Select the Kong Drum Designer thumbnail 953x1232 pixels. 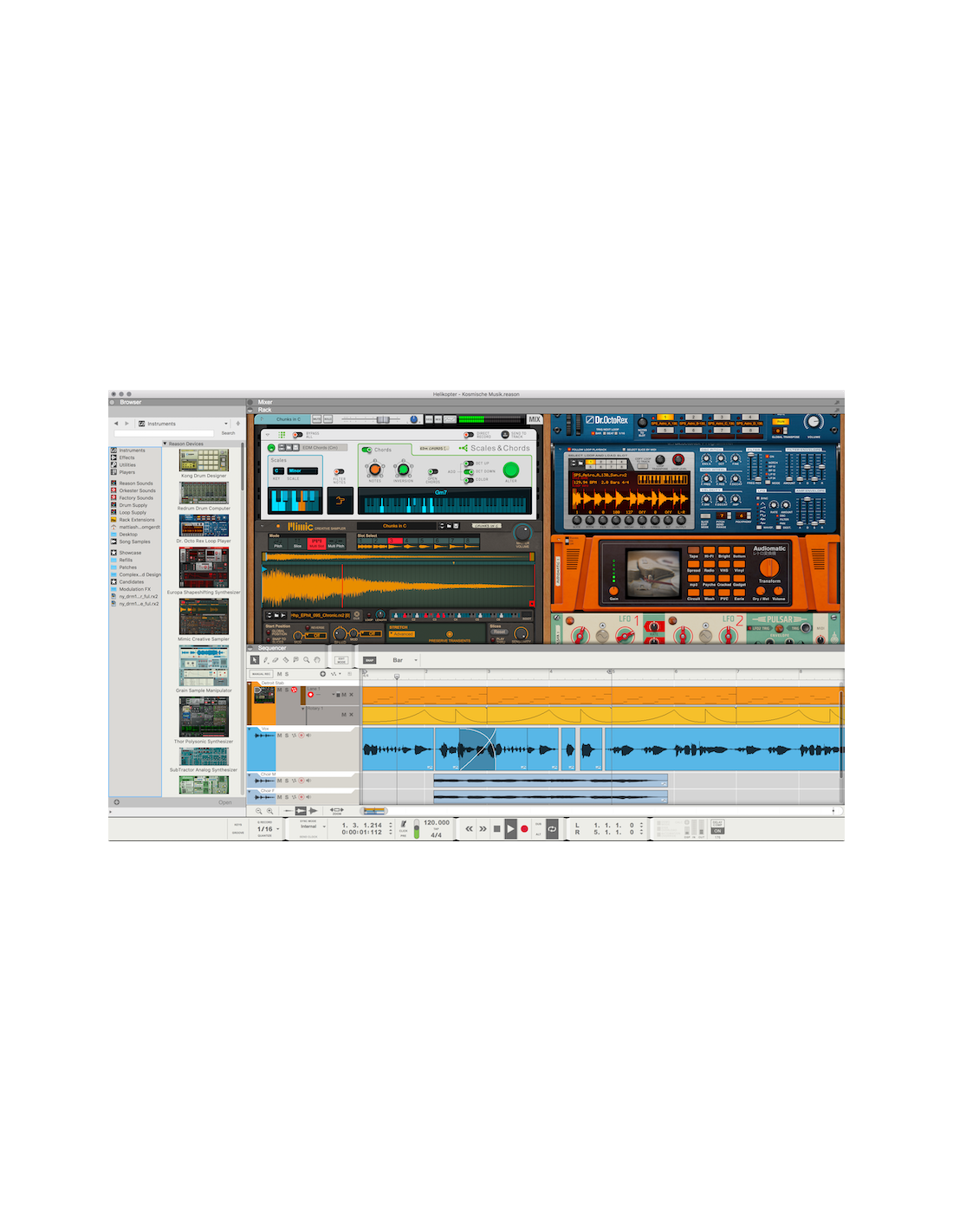tap(204, 460)
